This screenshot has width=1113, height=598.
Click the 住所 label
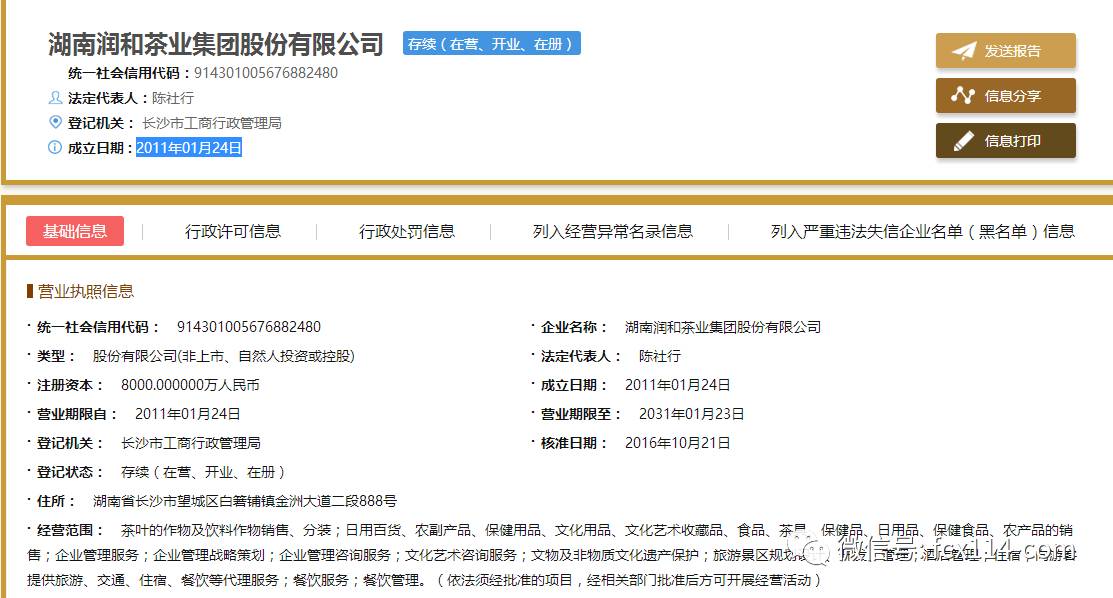coord(55,501)
